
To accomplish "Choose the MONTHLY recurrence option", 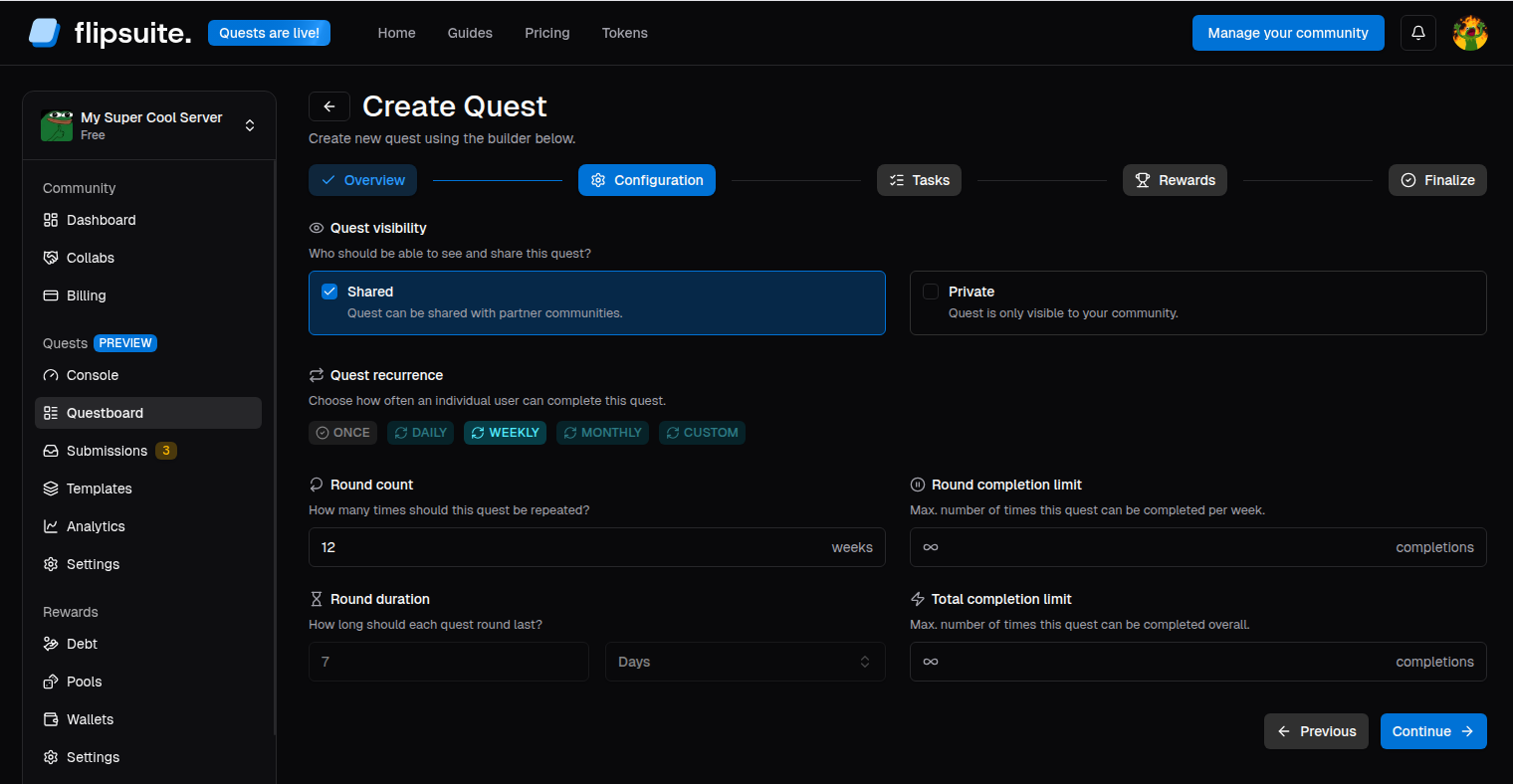I will click(x=602, y=433).
